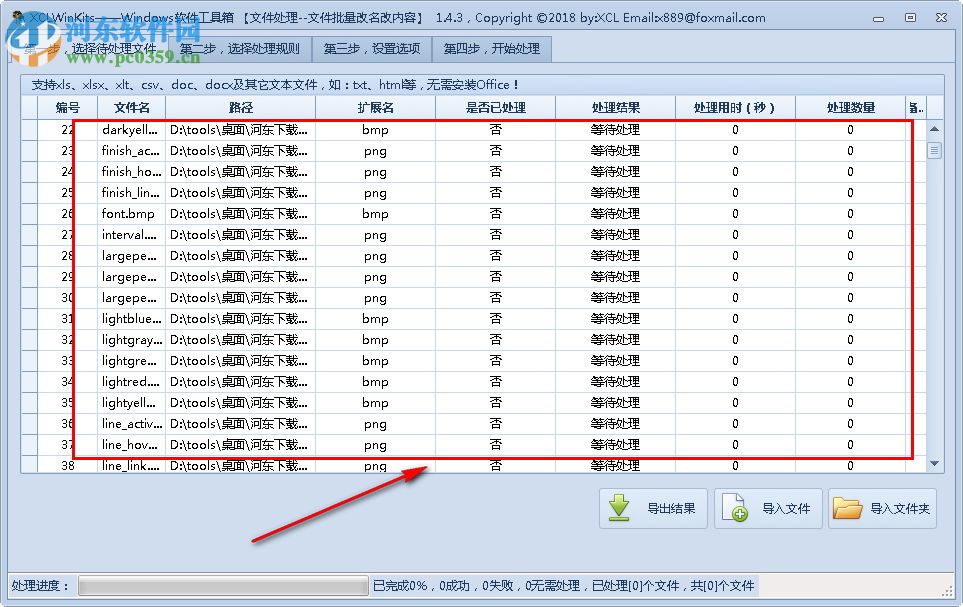The height and width of the screenshot is (607, 963).
Task: Click the 导出结果 button
Action: pos(655,508)
